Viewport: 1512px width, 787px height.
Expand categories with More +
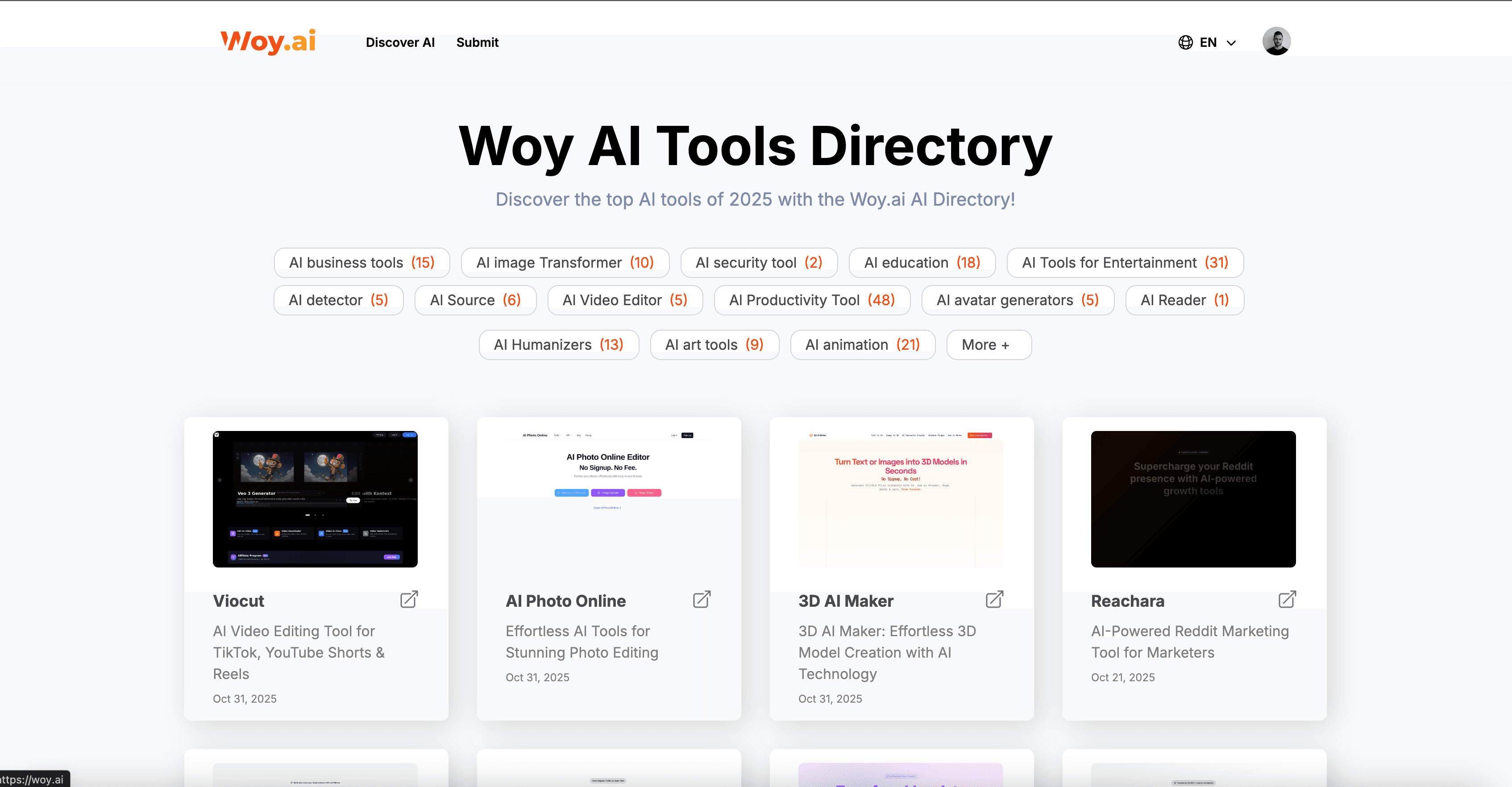(x=989, y=344)
